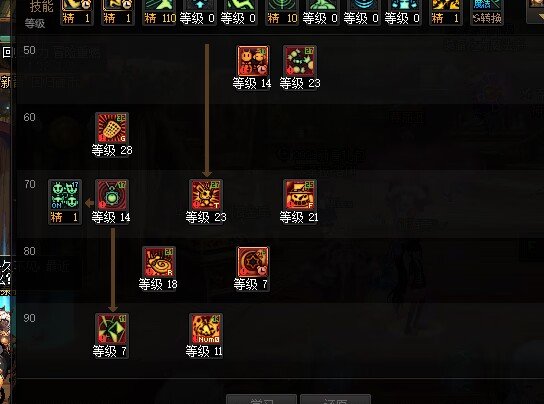Screen dimensions: 544x404
Task: Open the dropdown arrow at top-right corner
Action: click(x=536, y=10)
